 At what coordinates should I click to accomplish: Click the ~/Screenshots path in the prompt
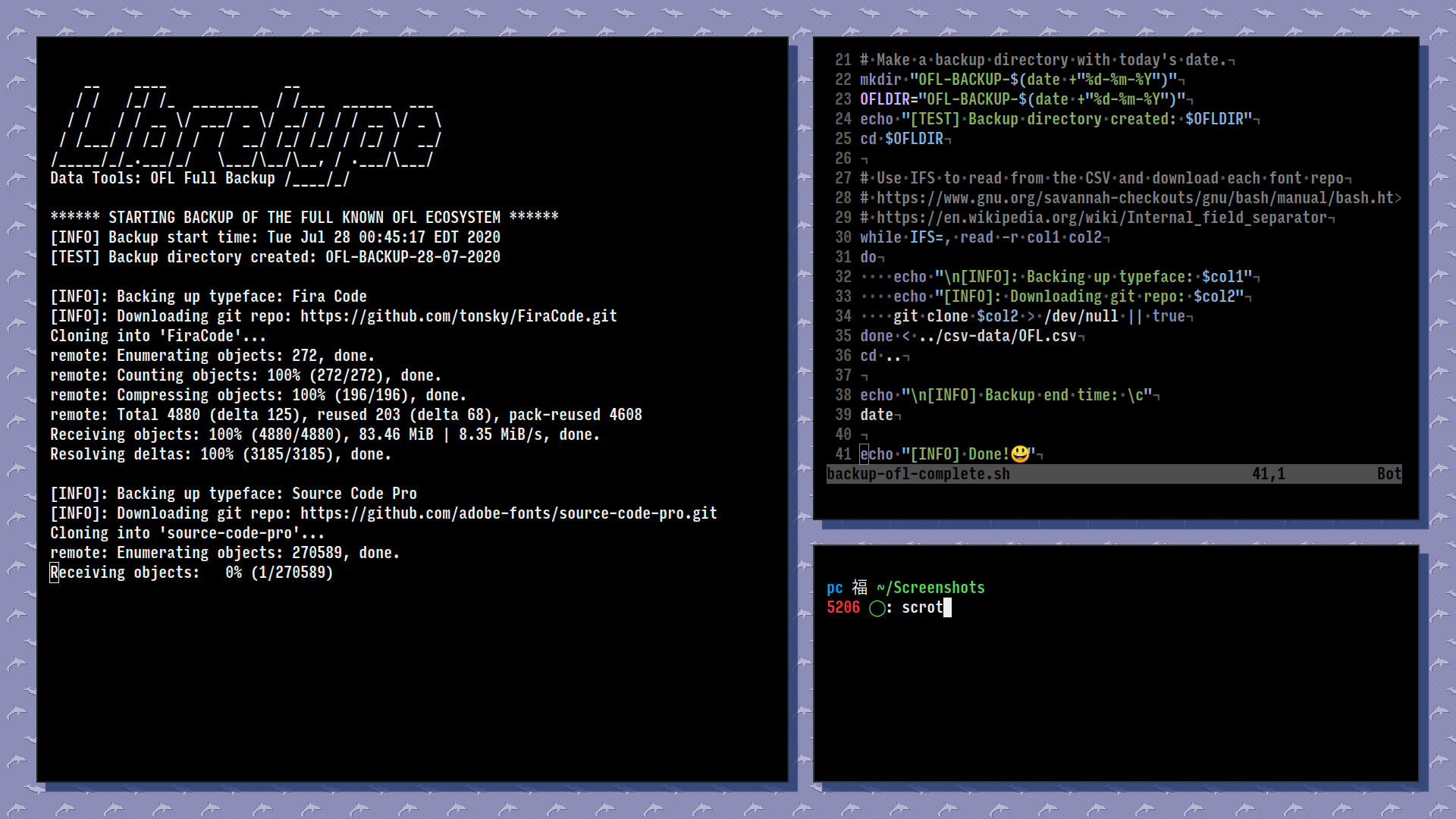(930, 587)
